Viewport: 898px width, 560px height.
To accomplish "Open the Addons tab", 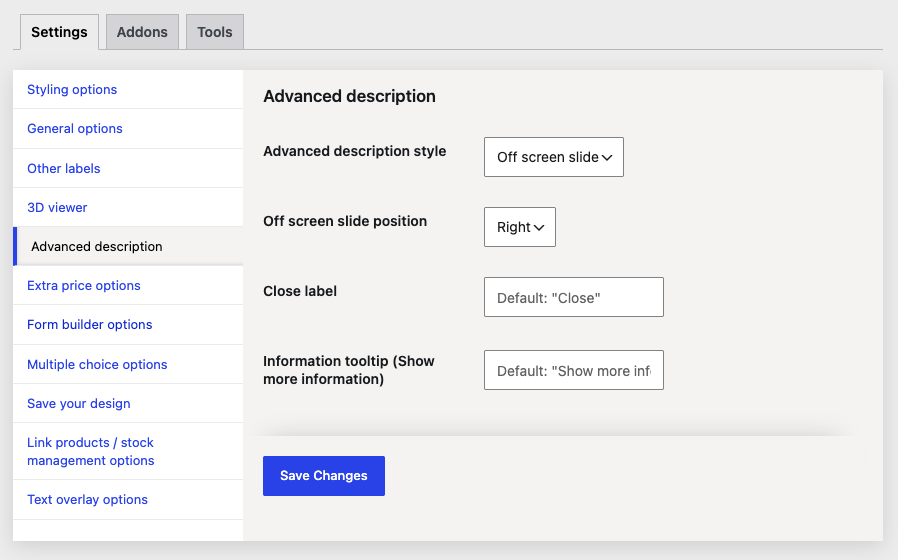I will [x=142, y=32].
